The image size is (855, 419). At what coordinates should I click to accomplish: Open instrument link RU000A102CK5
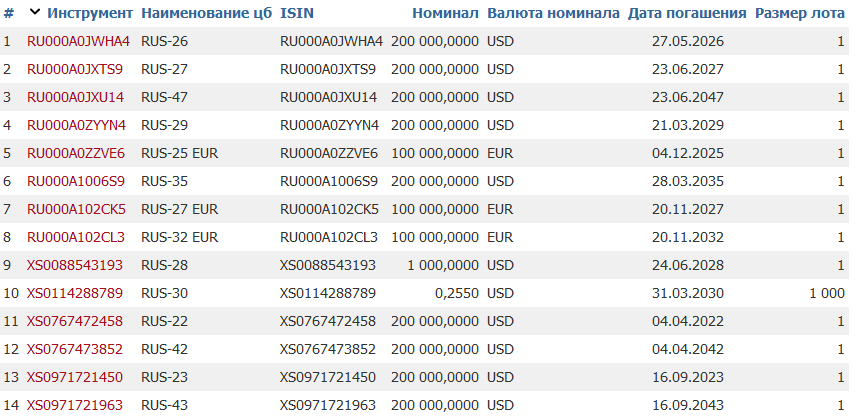(76, 209)
